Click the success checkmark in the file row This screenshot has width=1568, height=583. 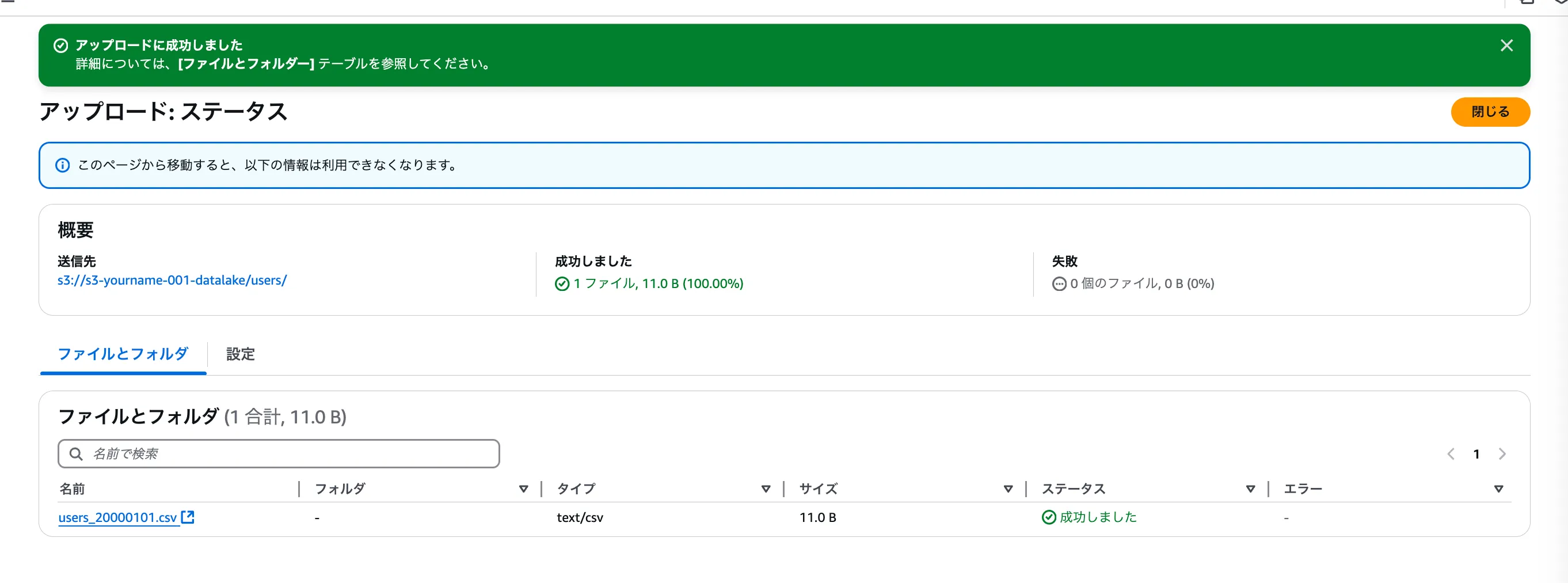pos(1048,517)
